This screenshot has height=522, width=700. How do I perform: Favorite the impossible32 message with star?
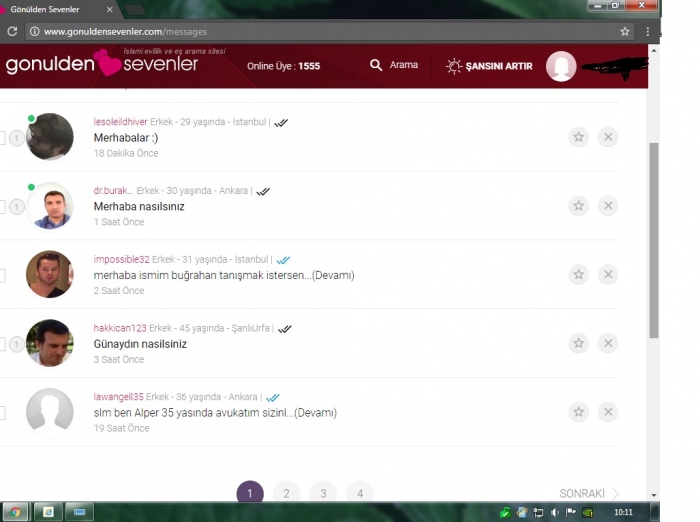(x=578, y=274)
